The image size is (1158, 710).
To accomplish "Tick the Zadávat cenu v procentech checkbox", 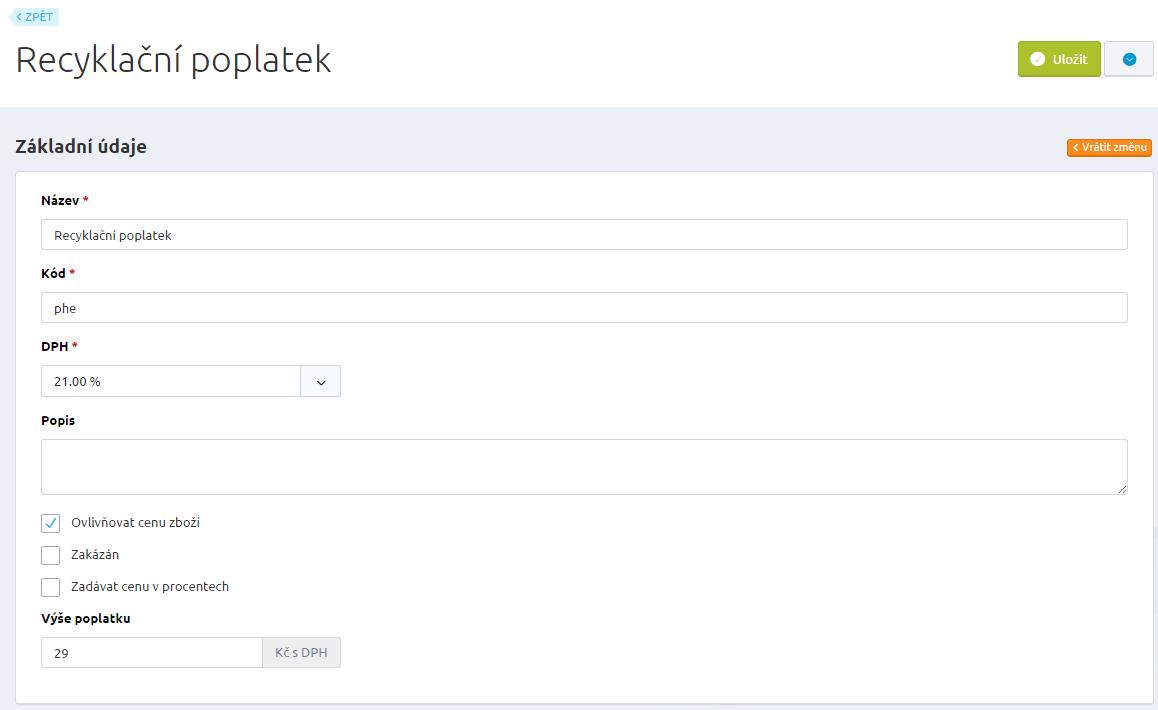I will pyautogui.click(x=51, y=587).
